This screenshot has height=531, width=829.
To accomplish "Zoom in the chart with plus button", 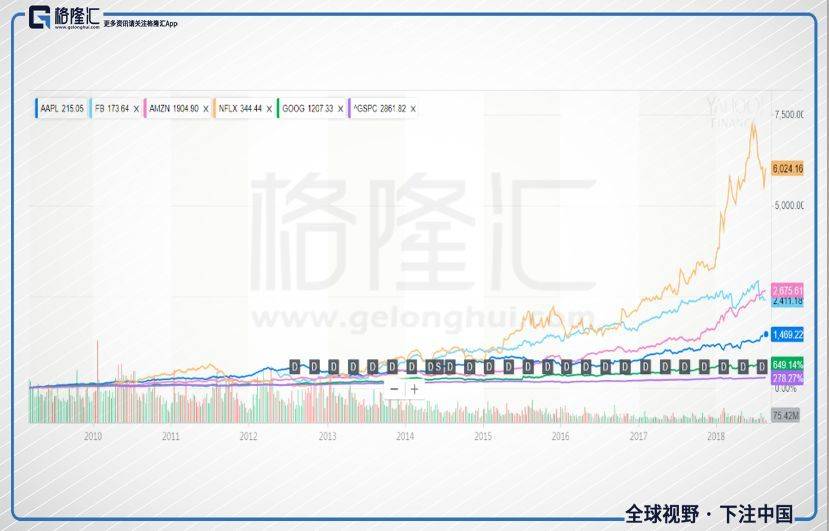I will (414, 389).
